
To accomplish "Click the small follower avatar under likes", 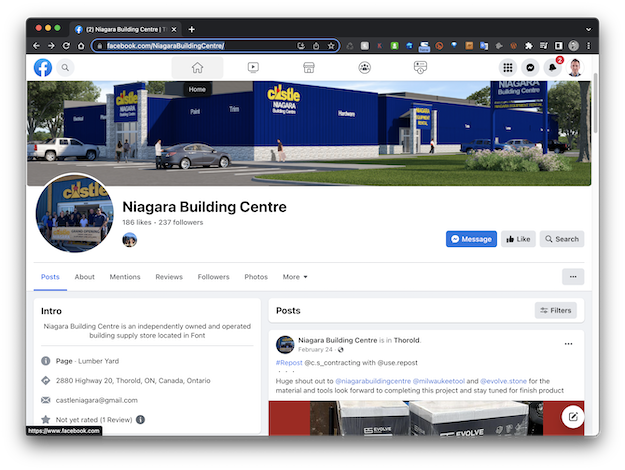I will click(130, 240).
